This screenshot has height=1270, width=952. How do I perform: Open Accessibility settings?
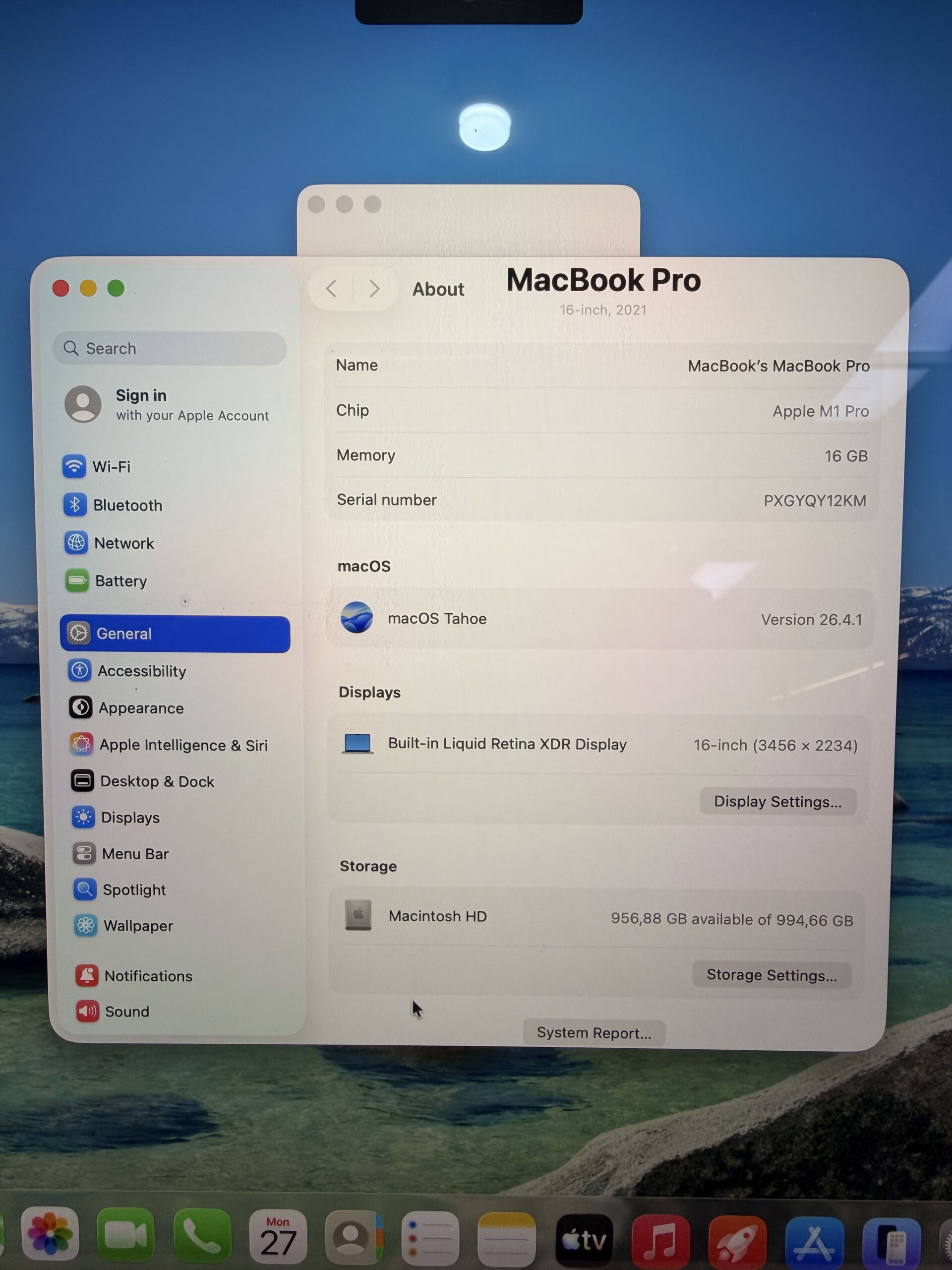point(127,671)
